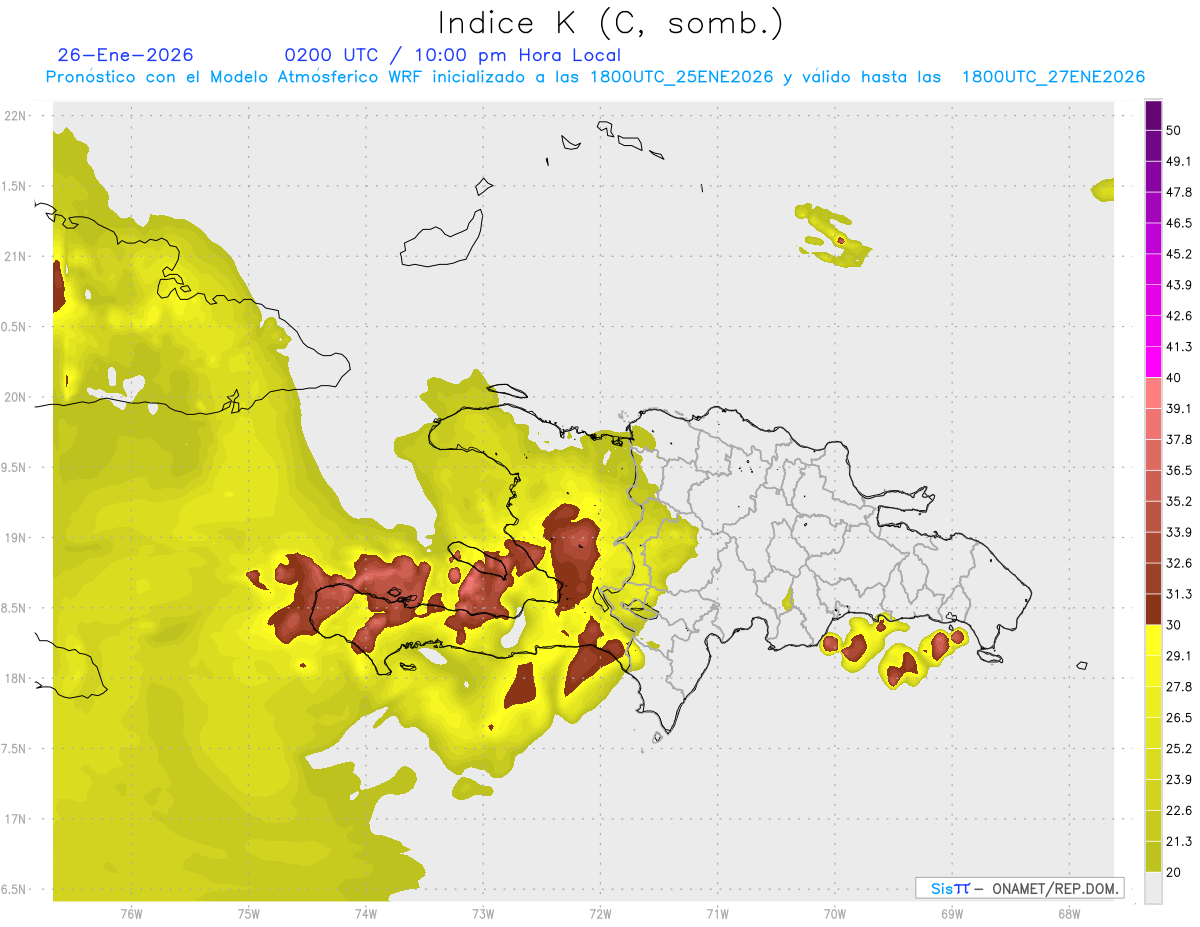The image size is (1200, 927).
Task: Click legend value '23.9'
Action: point(1178,779)
